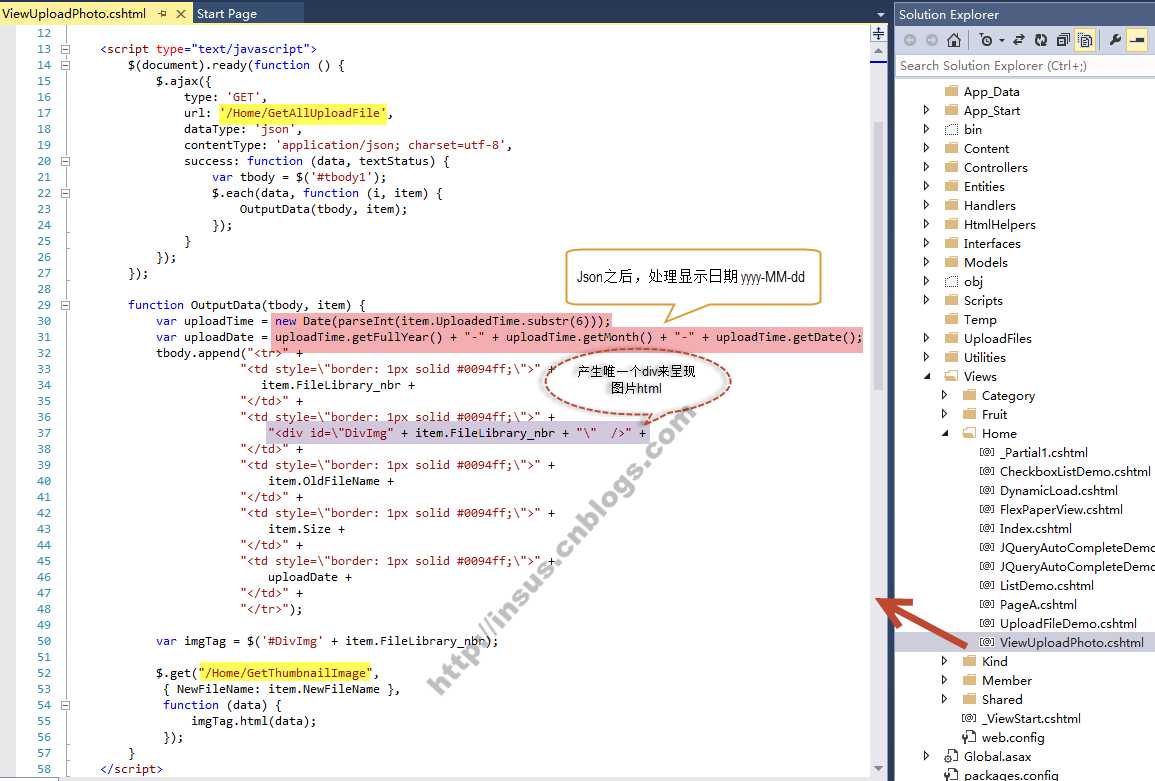The width and height of the screenshot is (1155, 781).
Task: Click '/Home/GetAllUploadFile' url string in code
Action: tap(303, 113)
